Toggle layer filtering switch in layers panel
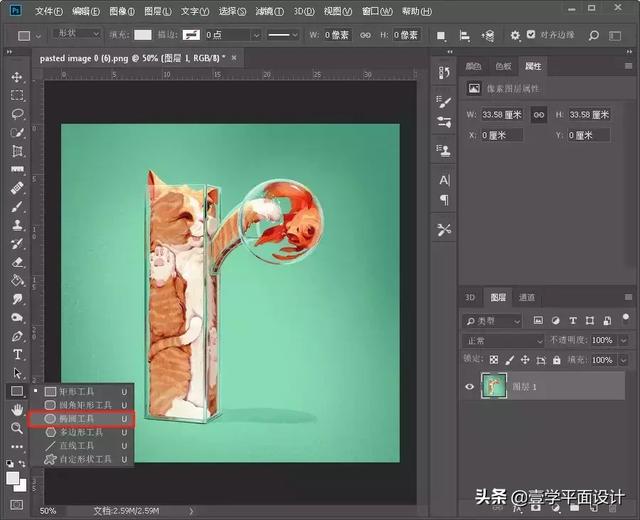Image resolution: width=640 pixels, height=520 pixels. pos(626,319)
